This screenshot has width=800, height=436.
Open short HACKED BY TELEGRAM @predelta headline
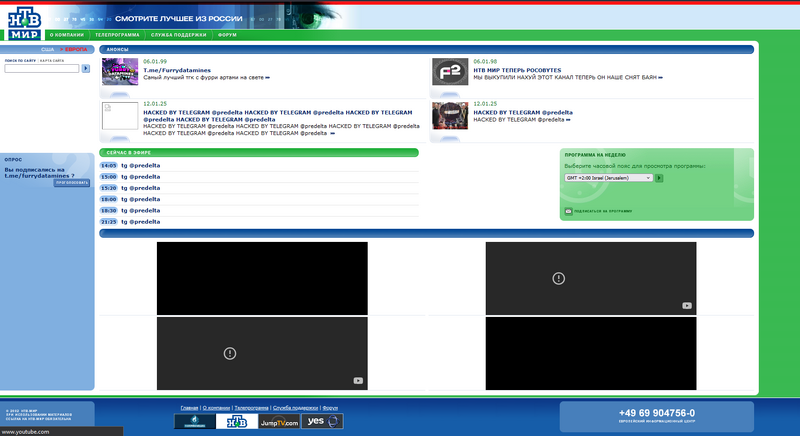[x=523, y=112]
